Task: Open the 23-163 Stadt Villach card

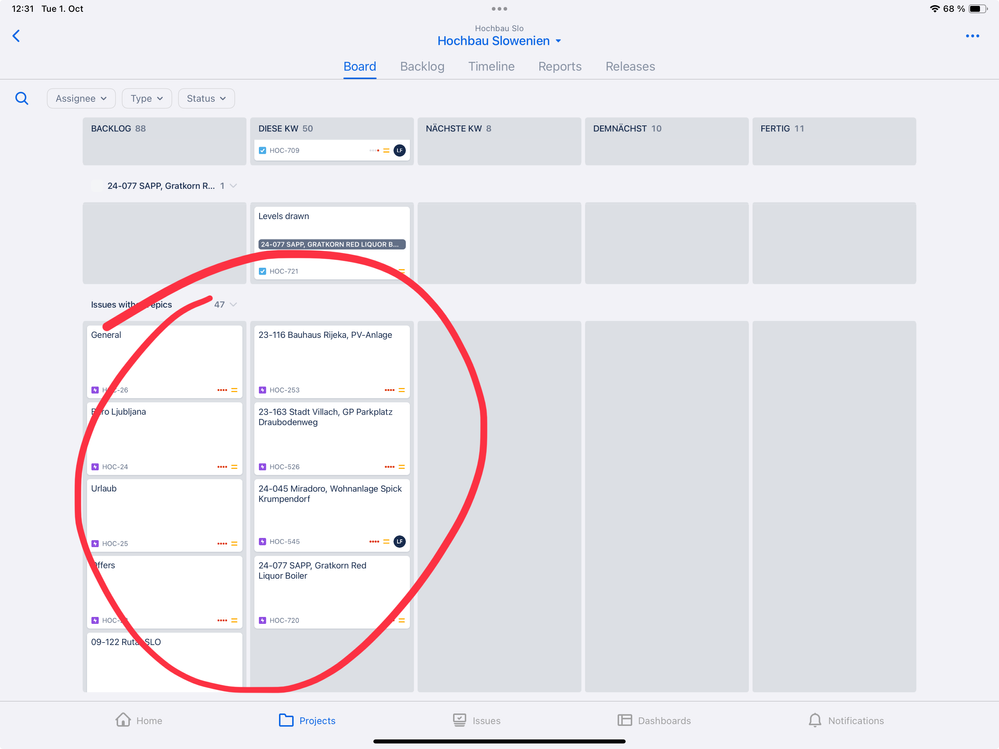Action: click(x=332, y=438)
